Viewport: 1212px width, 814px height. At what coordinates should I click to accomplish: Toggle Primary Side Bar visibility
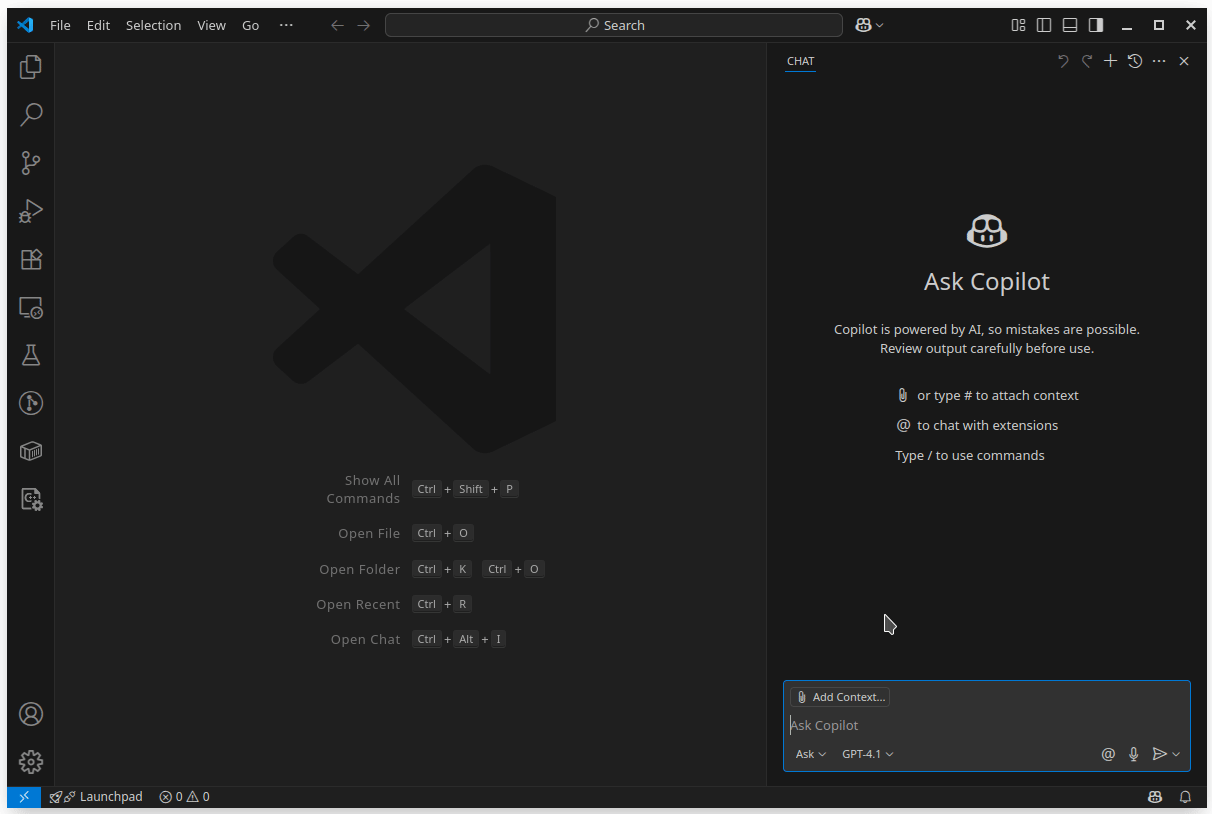[x=1044, y=25]
